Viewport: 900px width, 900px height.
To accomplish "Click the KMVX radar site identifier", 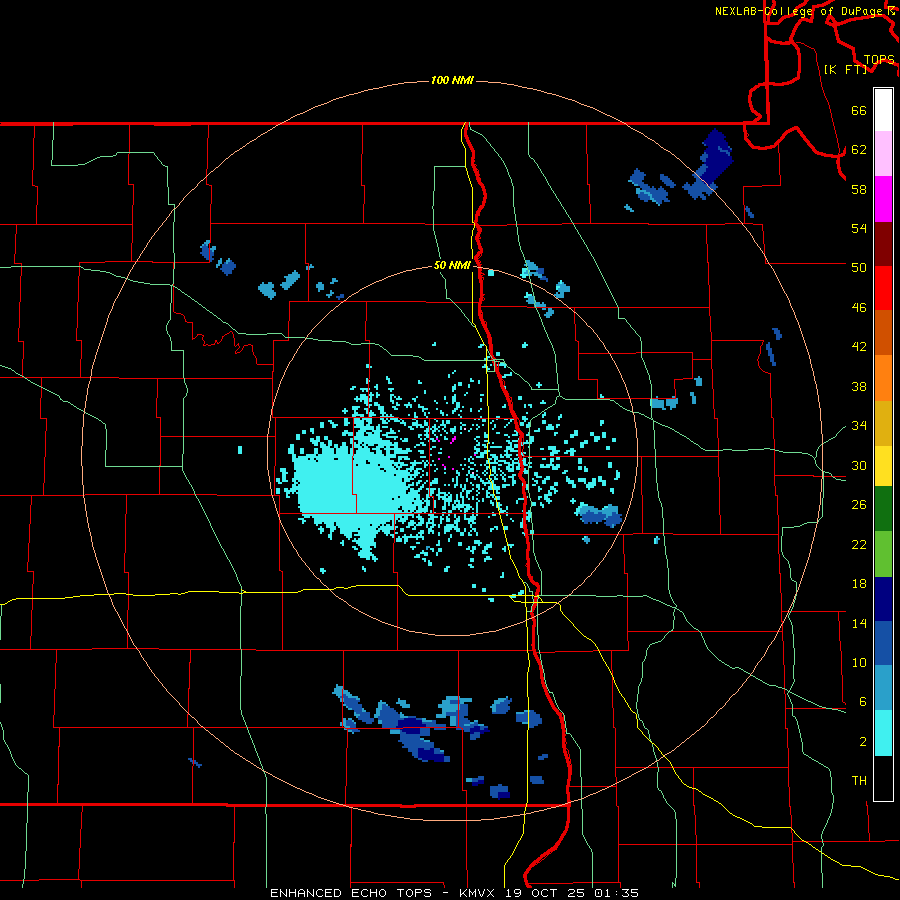I will [479, 893].
